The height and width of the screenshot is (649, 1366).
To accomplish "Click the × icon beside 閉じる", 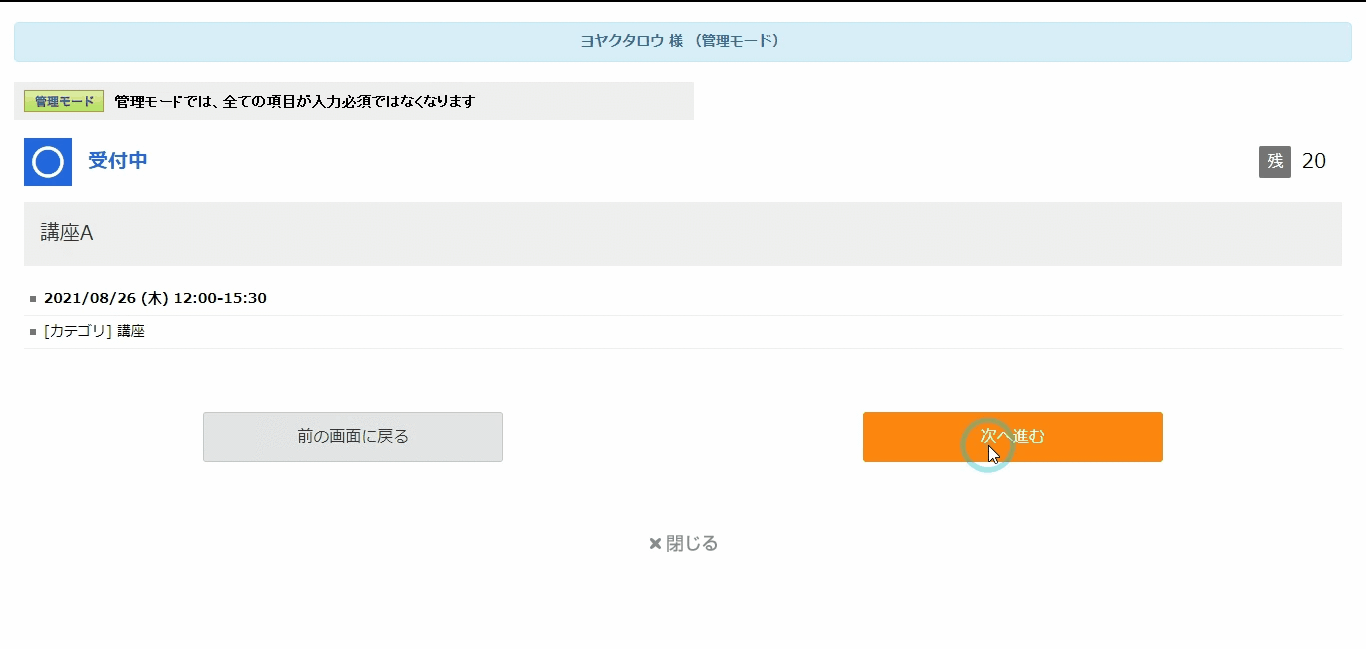I will (657, 543).
